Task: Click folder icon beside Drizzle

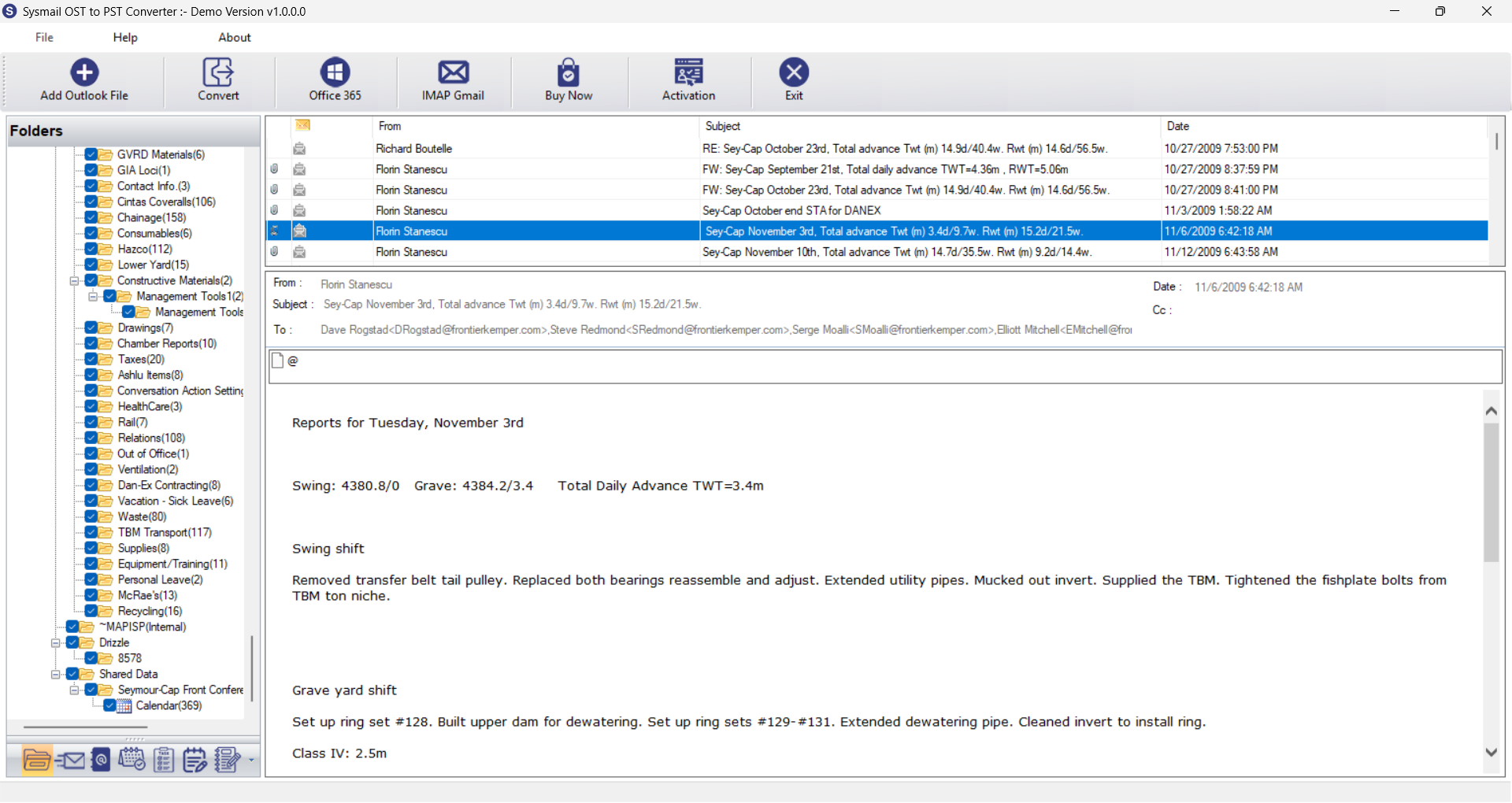Action: [87, 643]
